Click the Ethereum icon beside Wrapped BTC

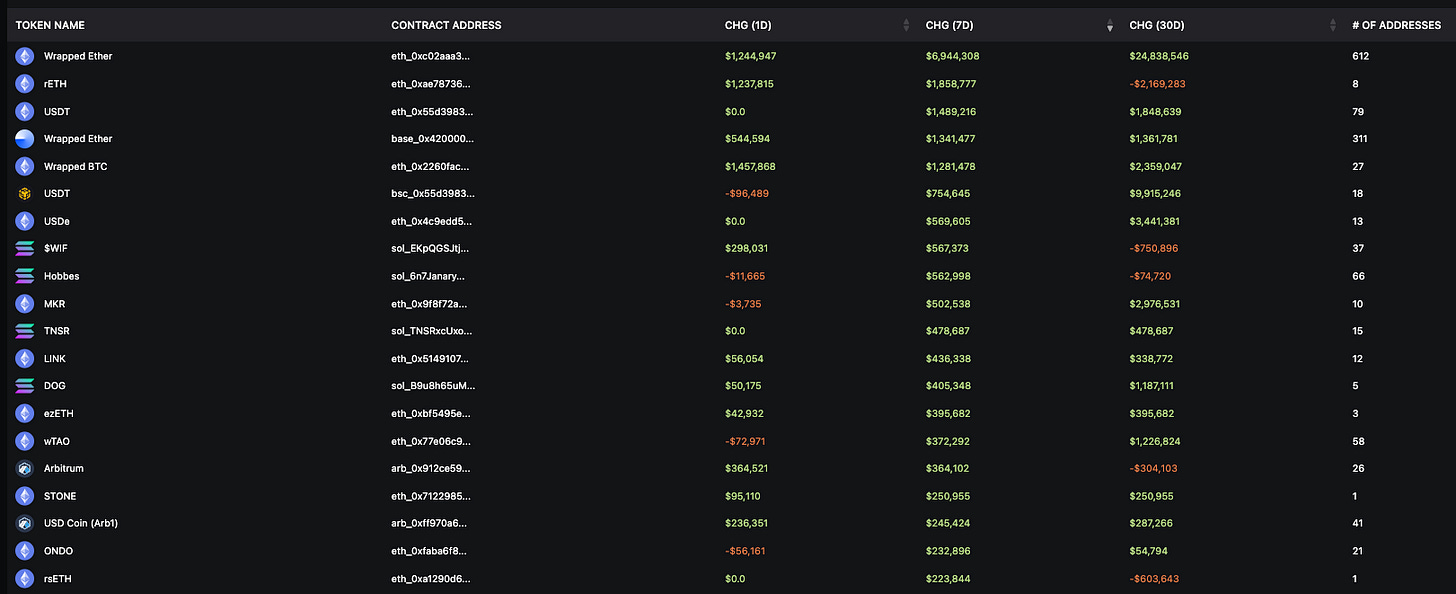(x=24, y=166)
